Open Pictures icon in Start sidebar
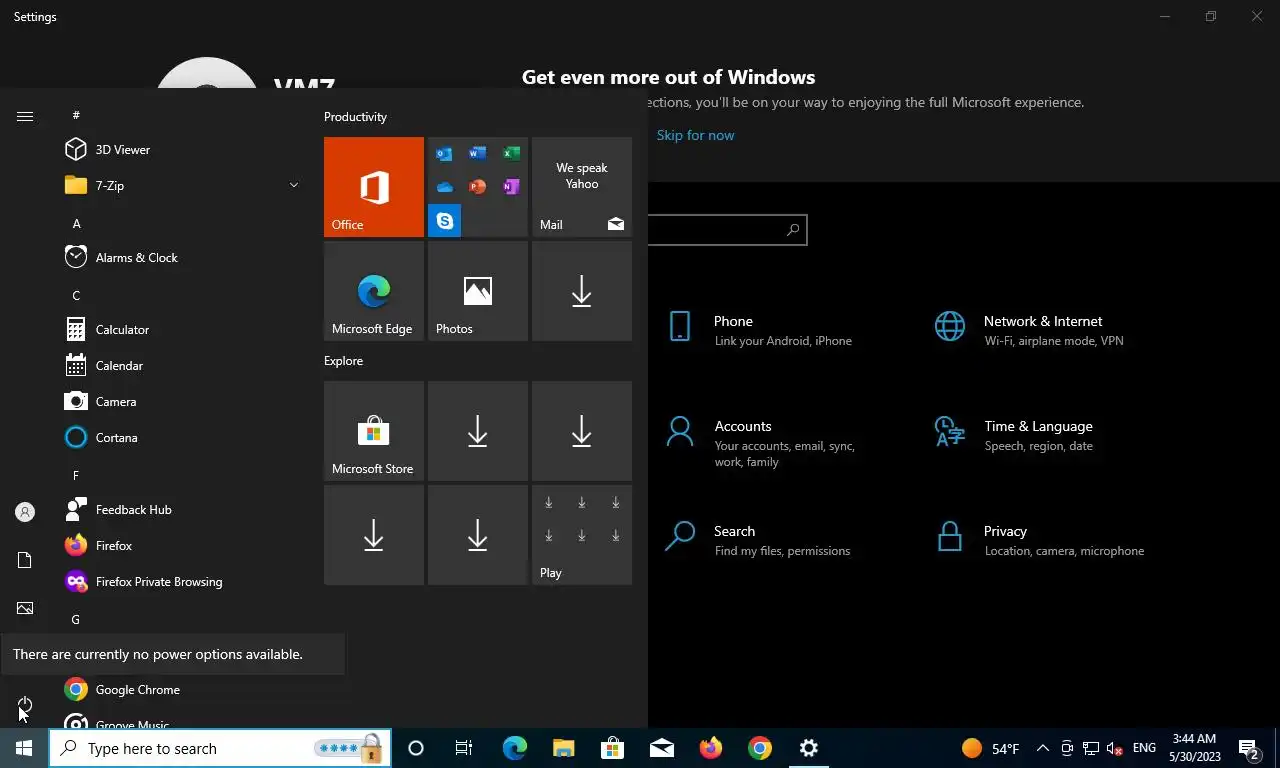1280x768 pixels. 25,608
